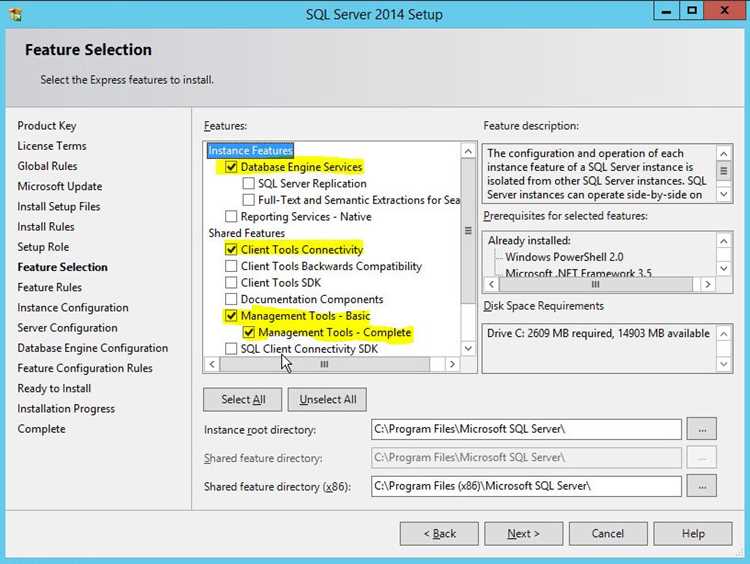Click feature description scroll up arrow
Viewport: 750px width, 564px height.
tap(724, 154)
